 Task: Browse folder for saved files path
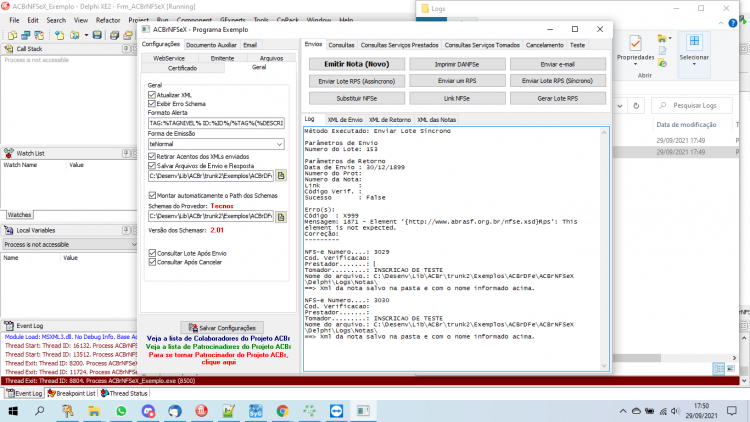281,176
